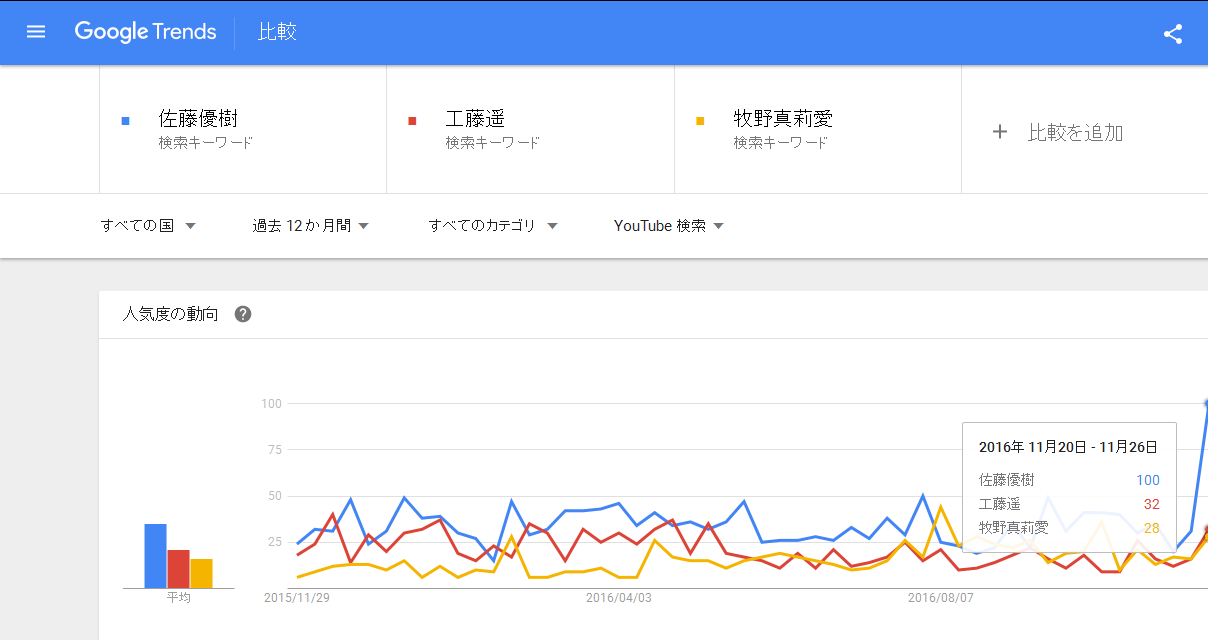Click the Google Trends logo
The height and width of the screenshot is (640, 1208).
(x=145, y=32)
